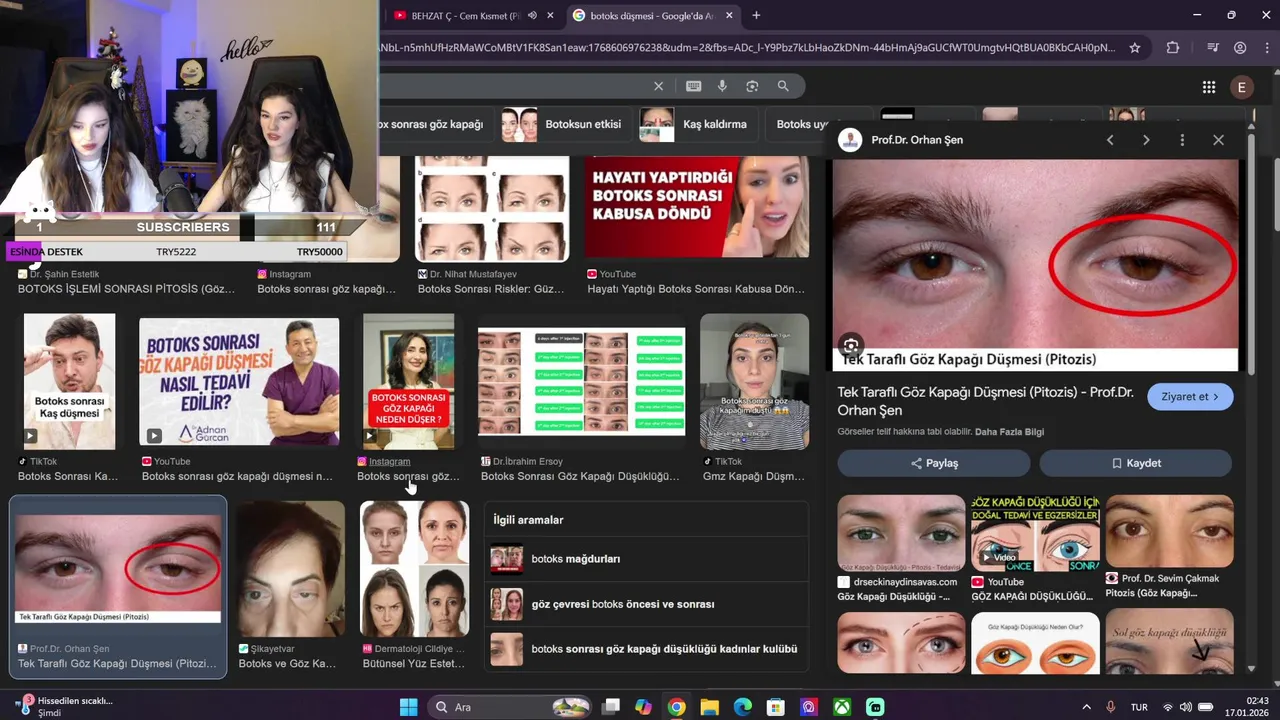
Task: Open Microsoft Edge from the taskbar
Action: click(742, 707)
